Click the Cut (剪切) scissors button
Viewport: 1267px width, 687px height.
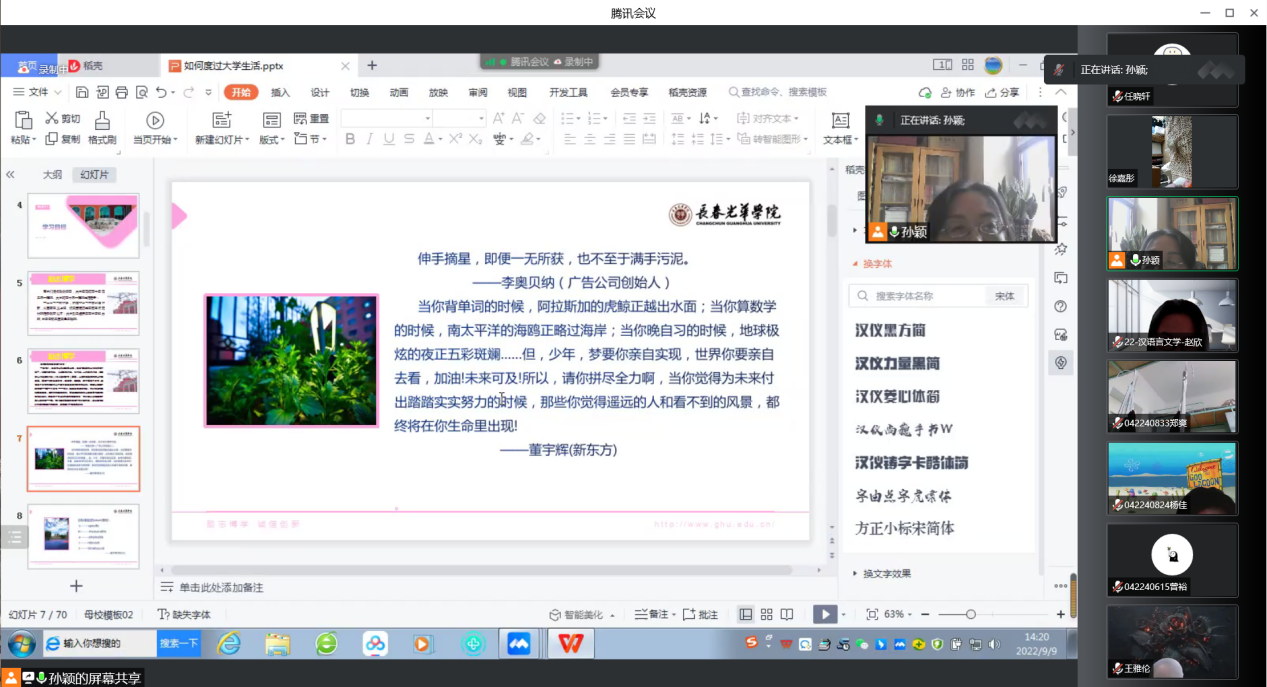click(62, 118)
